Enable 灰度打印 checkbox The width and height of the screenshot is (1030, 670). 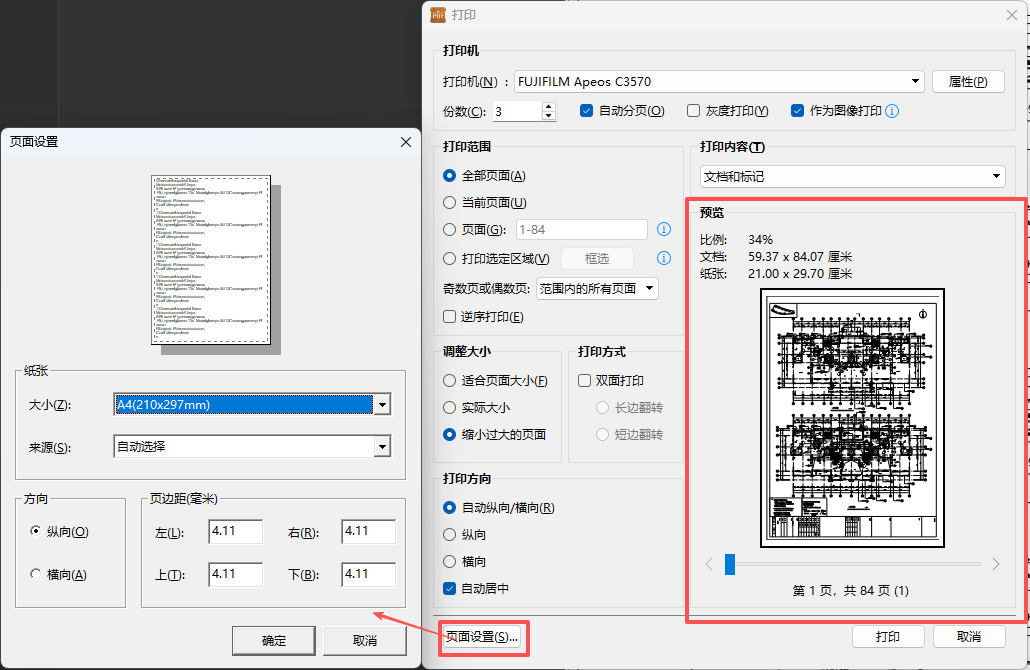coord(694,111)
